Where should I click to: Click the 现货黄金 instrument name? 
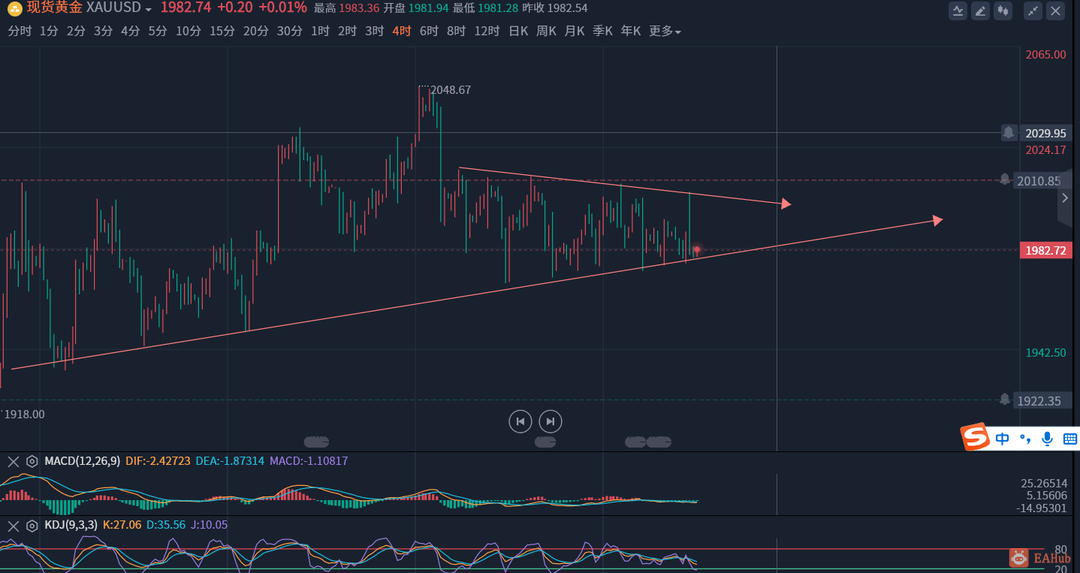pyautogui.click(x=54, y=8)
